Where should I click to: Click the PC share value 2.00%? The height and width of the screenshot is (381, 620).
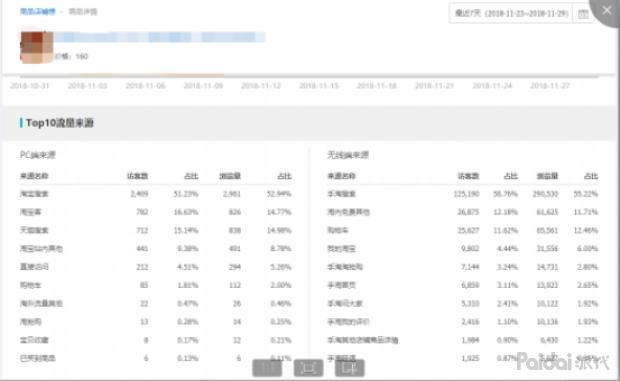click(281, 285)
